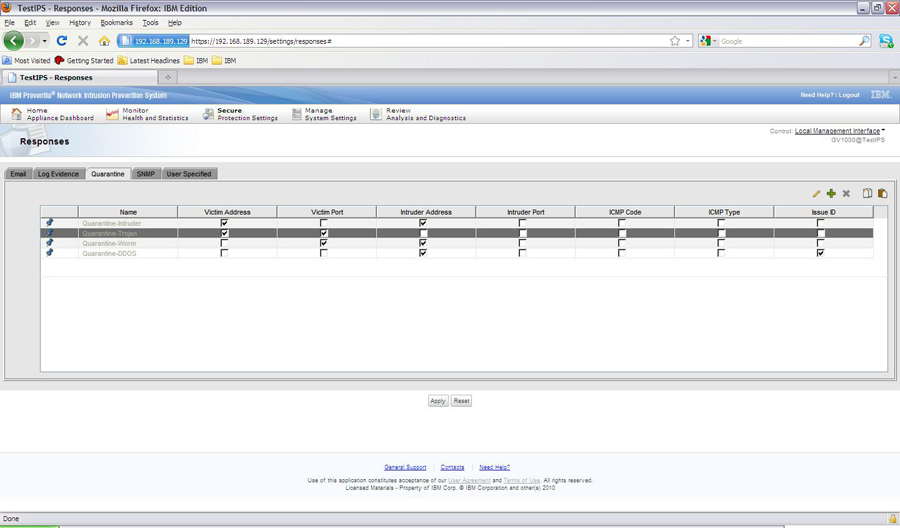This screenshot has height=528, width=900.
Task: Check Intruder Address for Quarantine-Trojan
Action: [423, 233]
